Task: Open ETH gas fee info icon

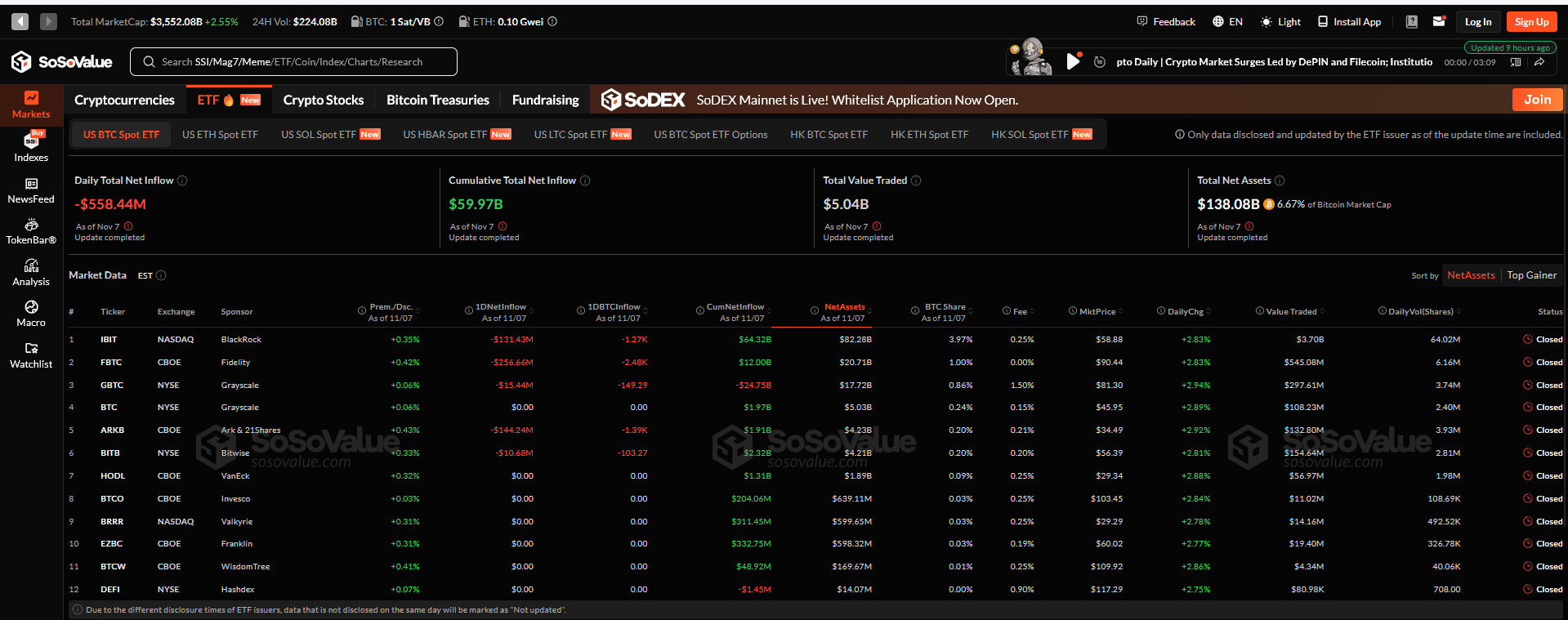Action: click(x=552, y=21)
